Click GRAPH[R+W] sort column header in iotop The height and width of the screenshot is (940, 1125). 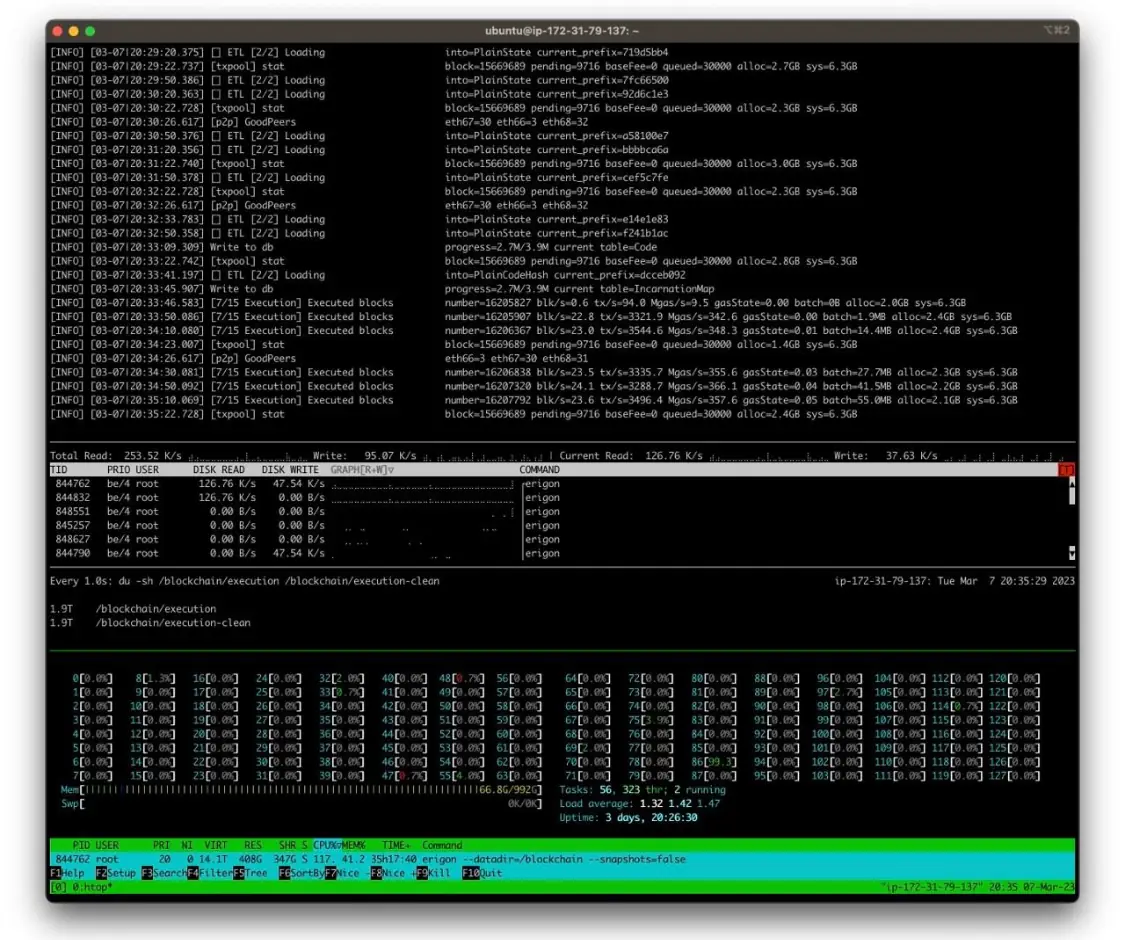click(x=362, y=469)
